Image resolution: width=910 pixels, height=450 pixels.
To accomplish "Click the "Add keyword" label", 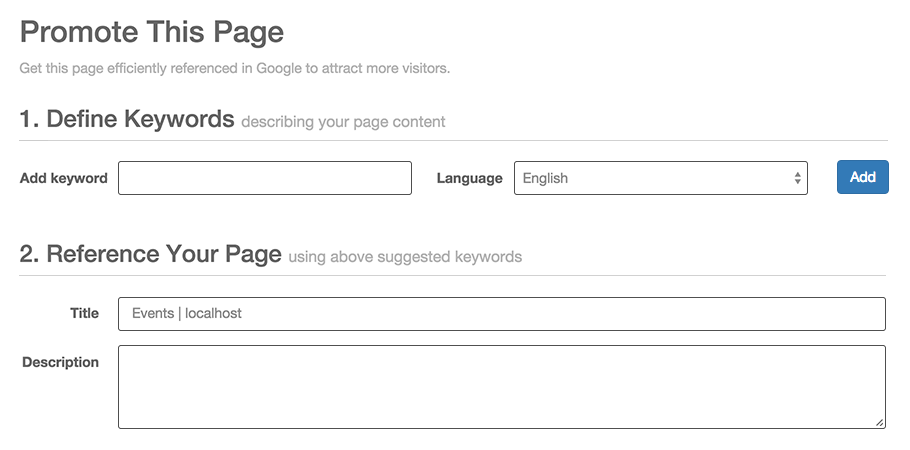I will (x=63, y=178).
